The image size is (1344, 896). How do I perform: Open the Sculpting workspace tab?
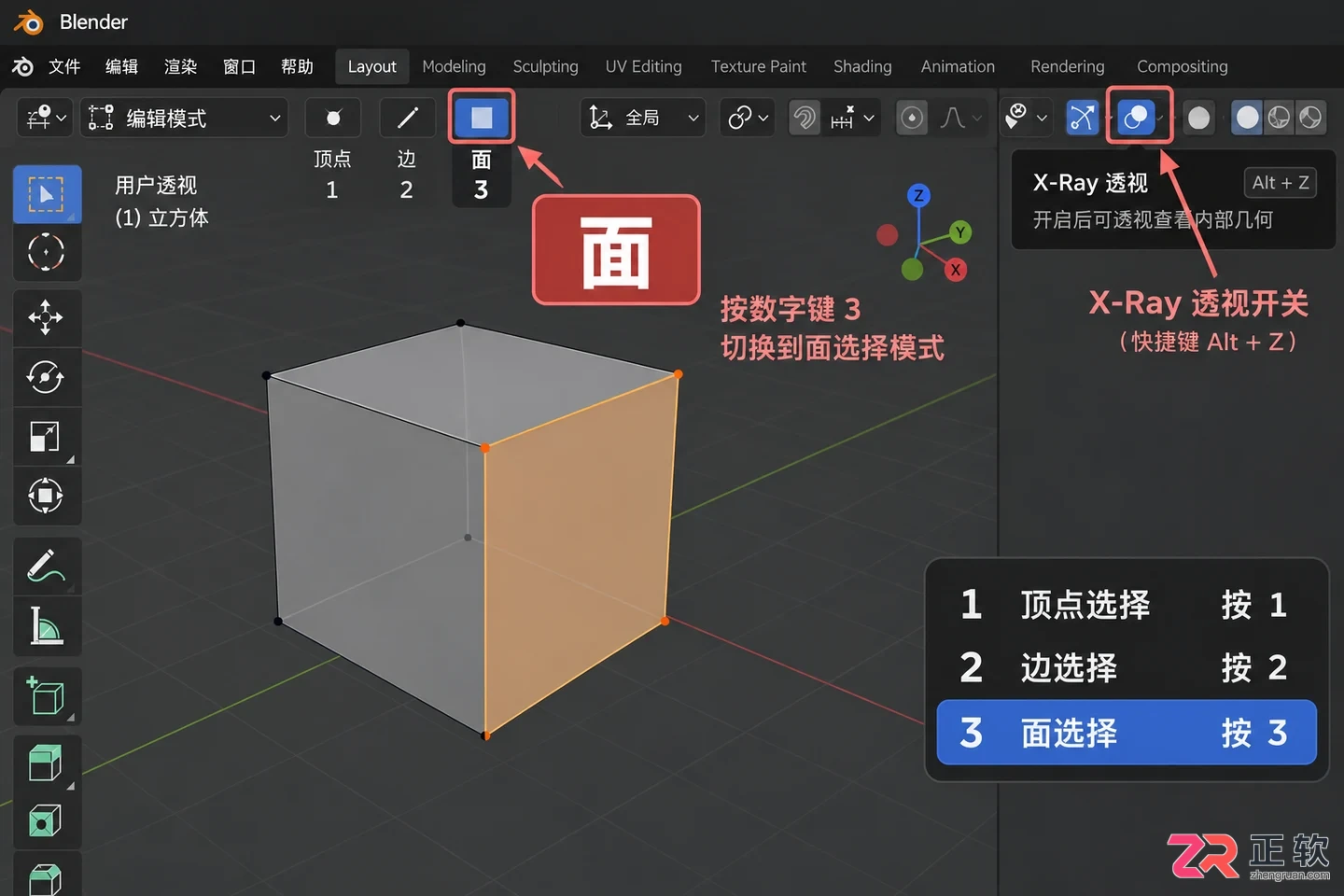pyautogui.click(x=546, y=66)
